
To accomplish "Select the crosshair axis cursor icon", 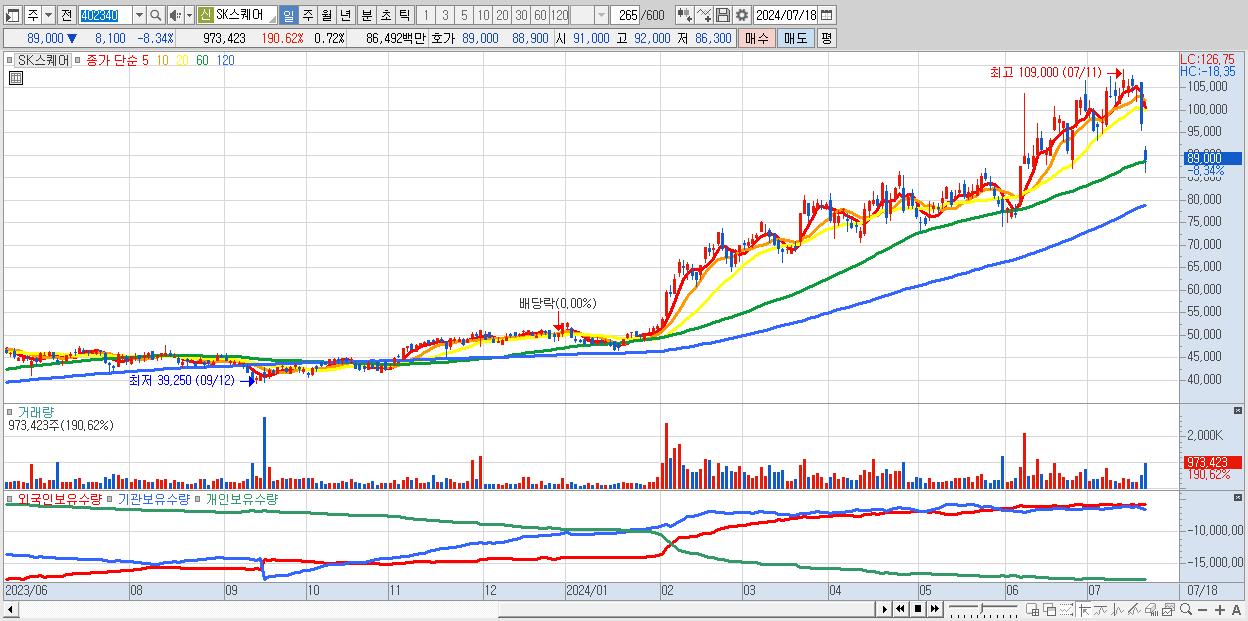I will [x=1084, y=610].
